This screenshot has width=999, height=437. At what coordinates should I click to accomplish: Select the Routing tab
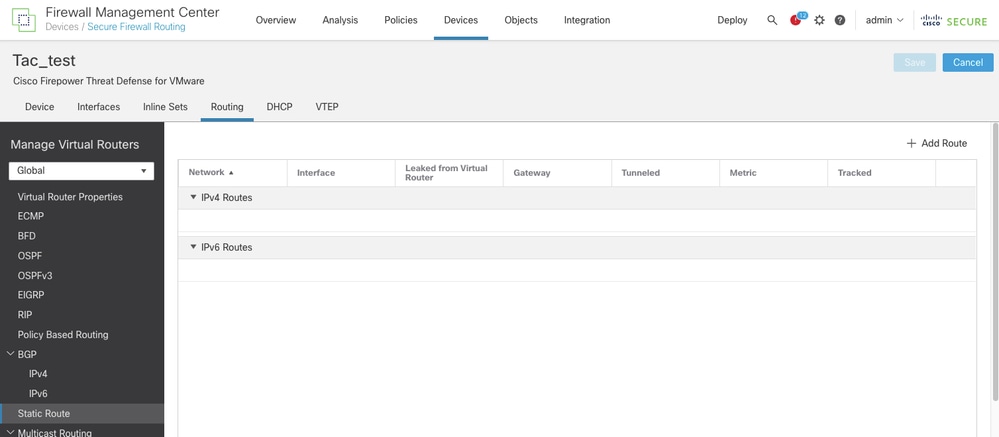click(227, 107)
